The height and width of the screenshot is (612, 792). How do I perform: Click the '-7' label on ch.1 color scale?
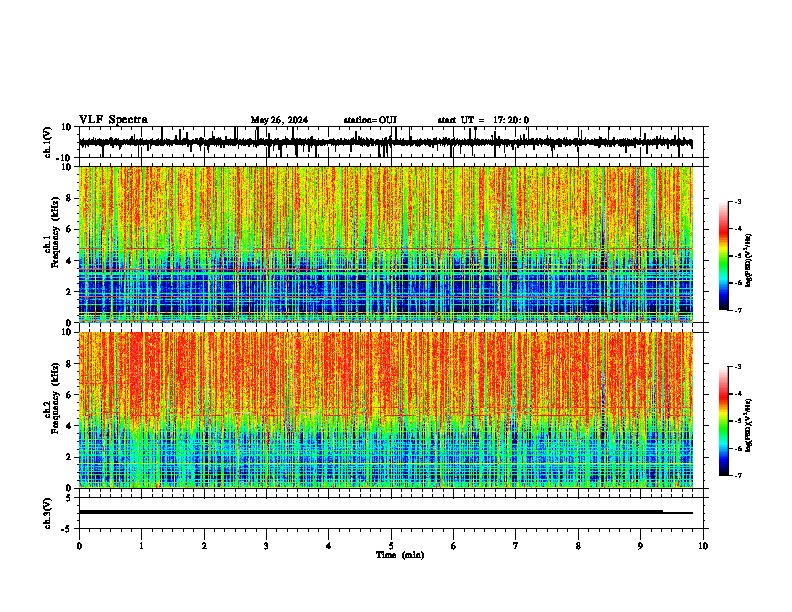click(738, 310)
